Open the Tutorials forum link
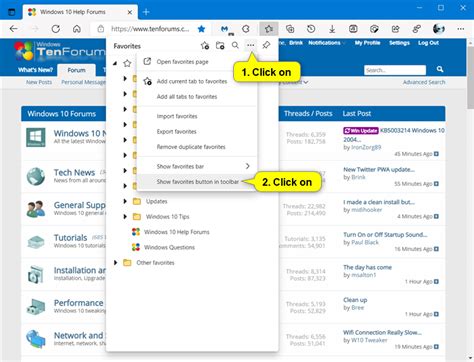 point(70,238)
